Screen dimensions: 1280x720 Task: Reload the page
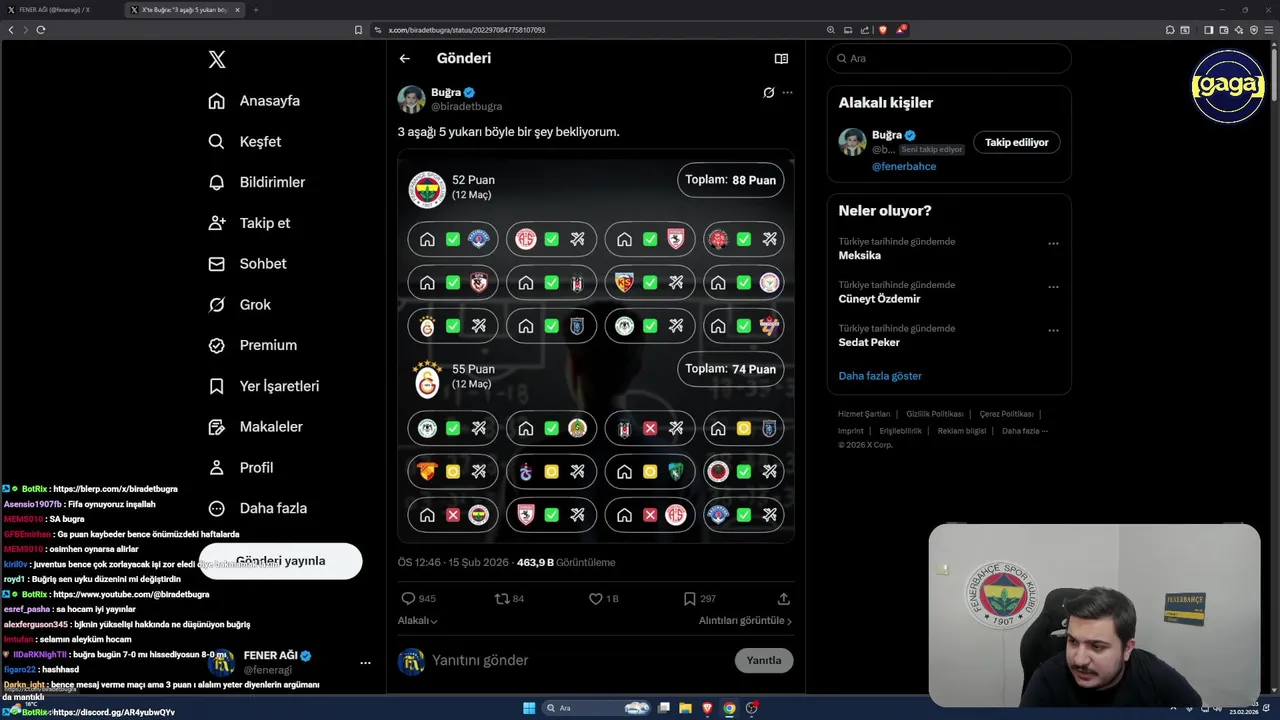click(41, 30)
